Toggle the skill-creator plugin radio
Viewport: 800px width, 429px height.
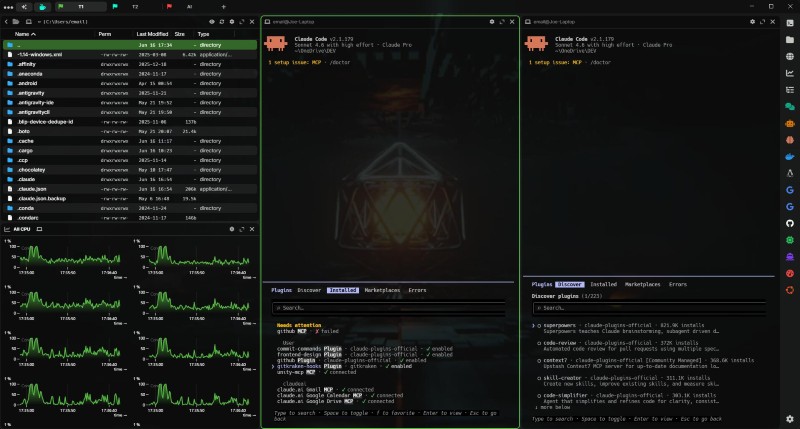(x=539, y=378)
